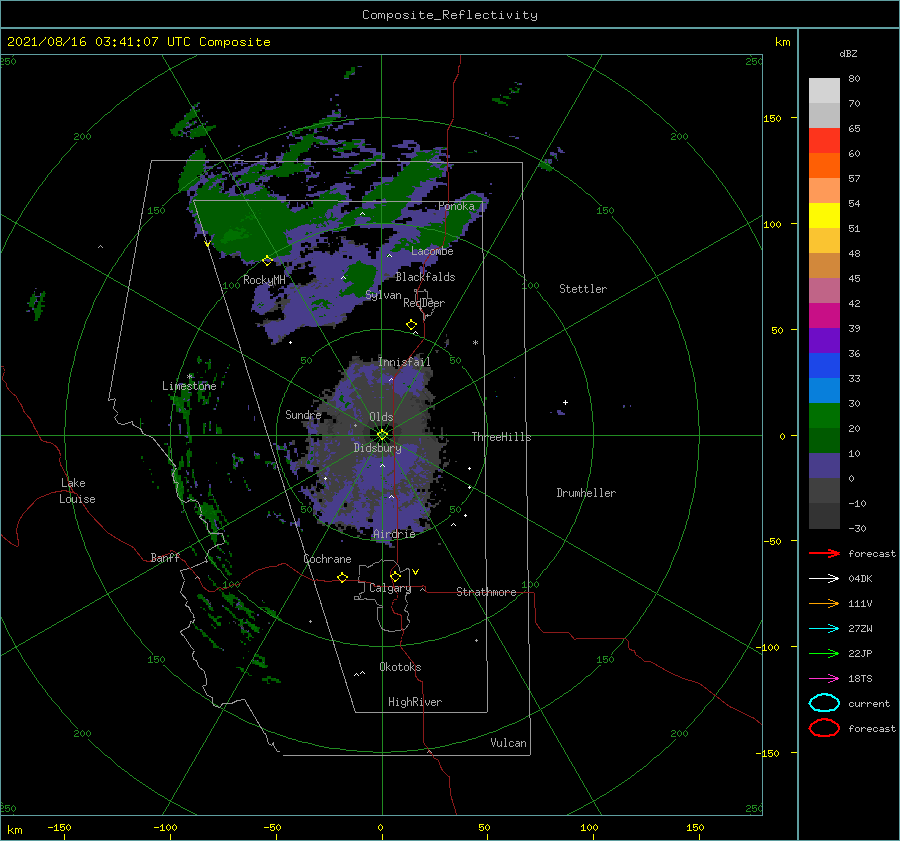This screenshot has width=900, height=841.
Task: Click the Lacombe label
Action: [x=432, y=251]
